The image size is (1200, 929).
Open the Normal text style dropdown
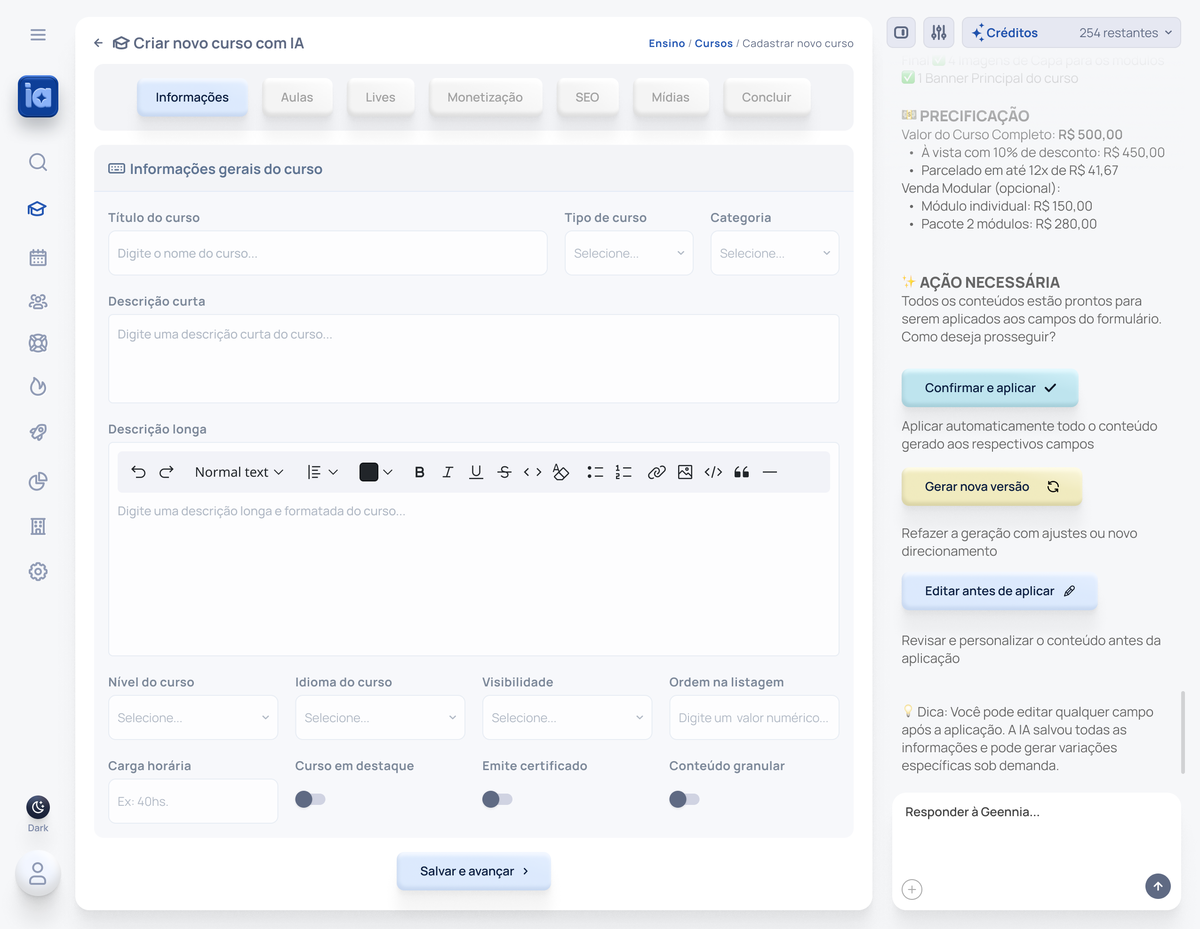tap(239, 472)
